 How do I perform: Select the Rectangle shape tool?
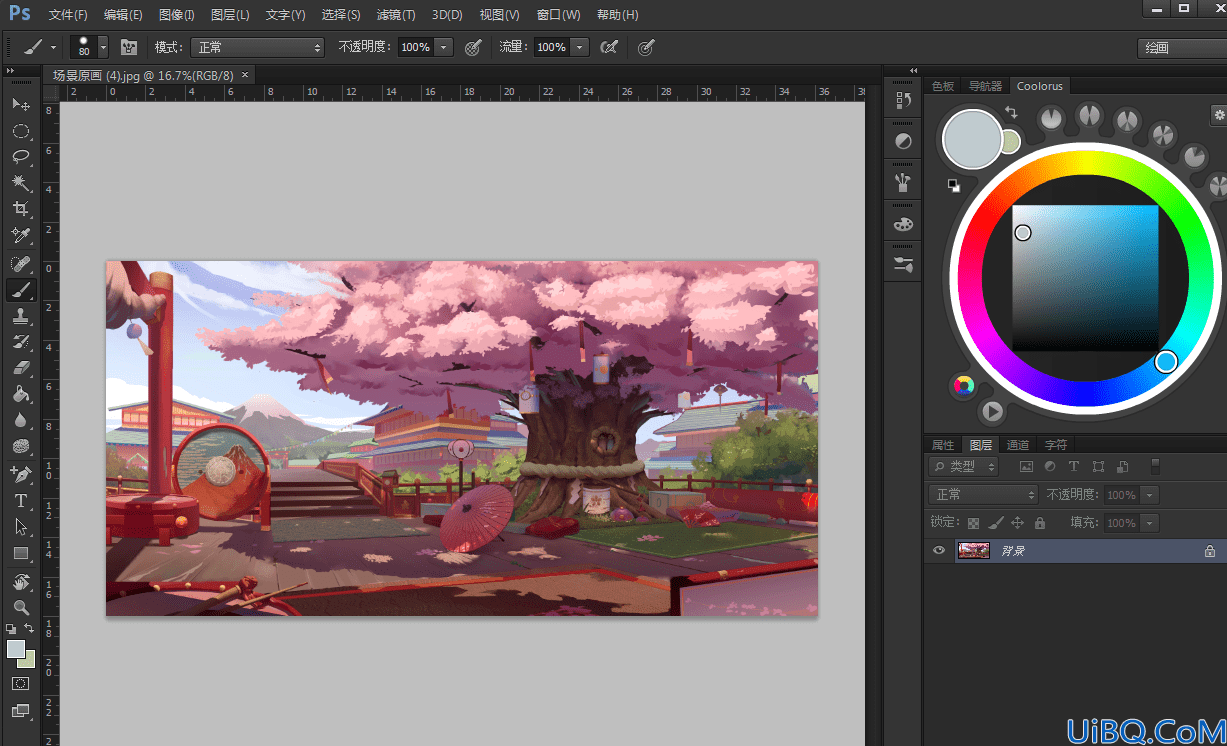click(x=20, y=553)
